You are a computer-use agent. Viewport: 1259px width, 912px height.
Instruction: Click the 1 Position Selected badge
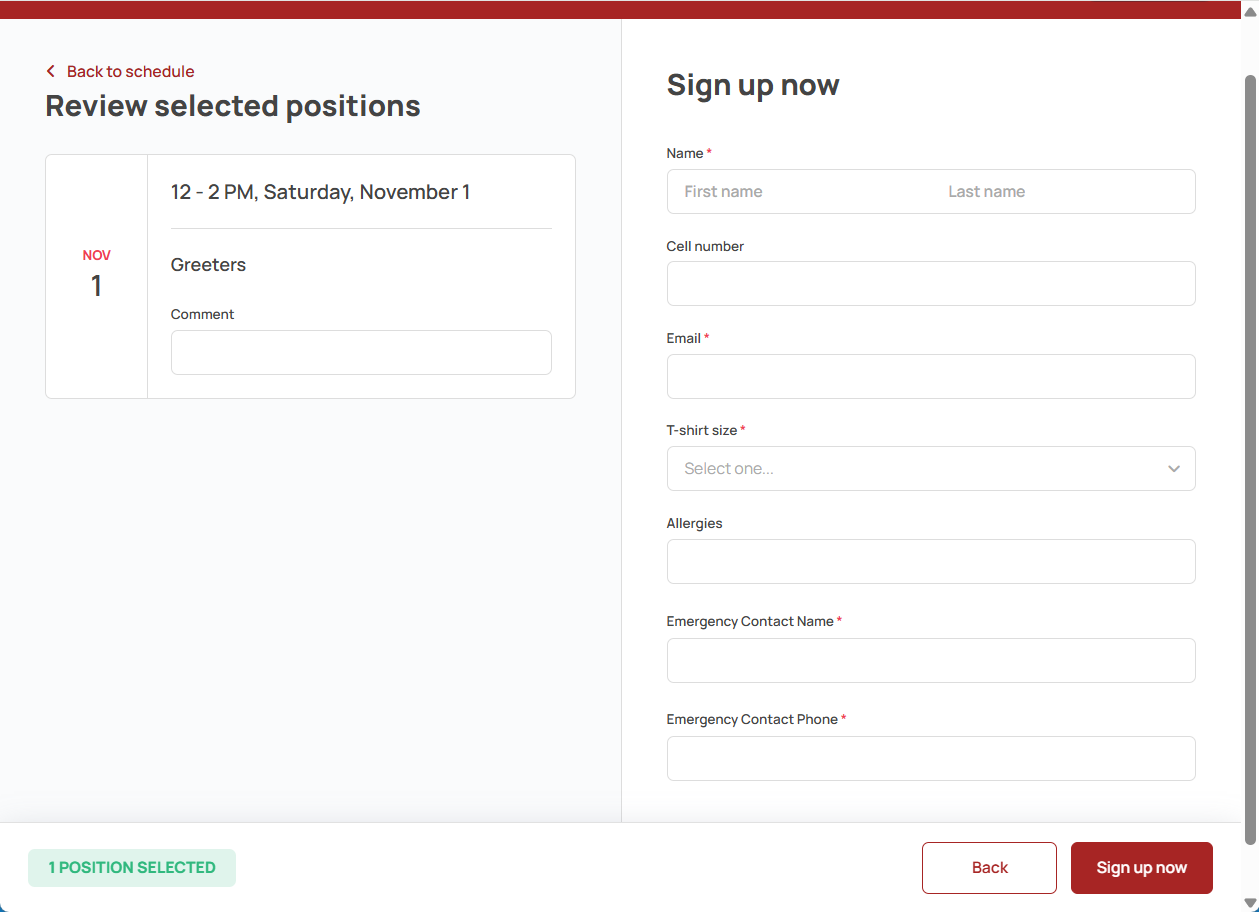132,868
